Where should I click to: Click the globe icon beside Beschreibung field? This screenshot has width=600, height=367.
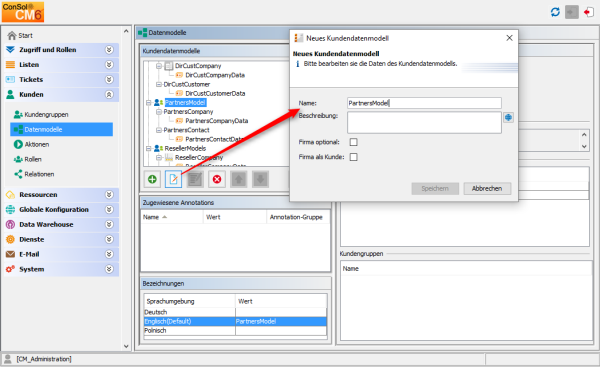(508, 117)
